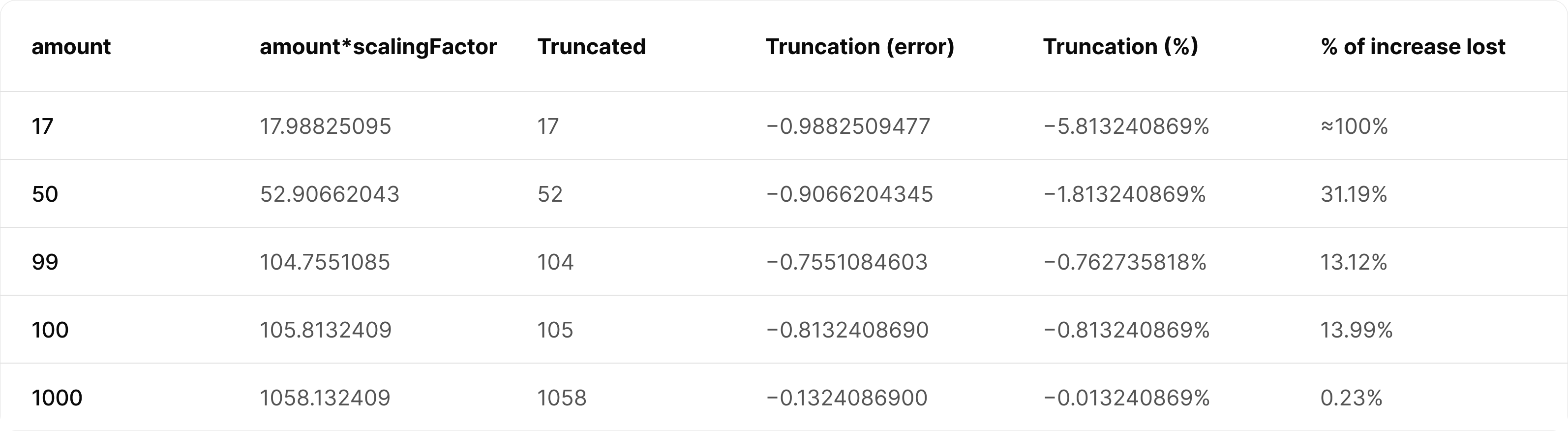This screenshot has width=1568, height=431.
Task: Click the scaled value 52.90662043
Action: [x=330, y=194]
